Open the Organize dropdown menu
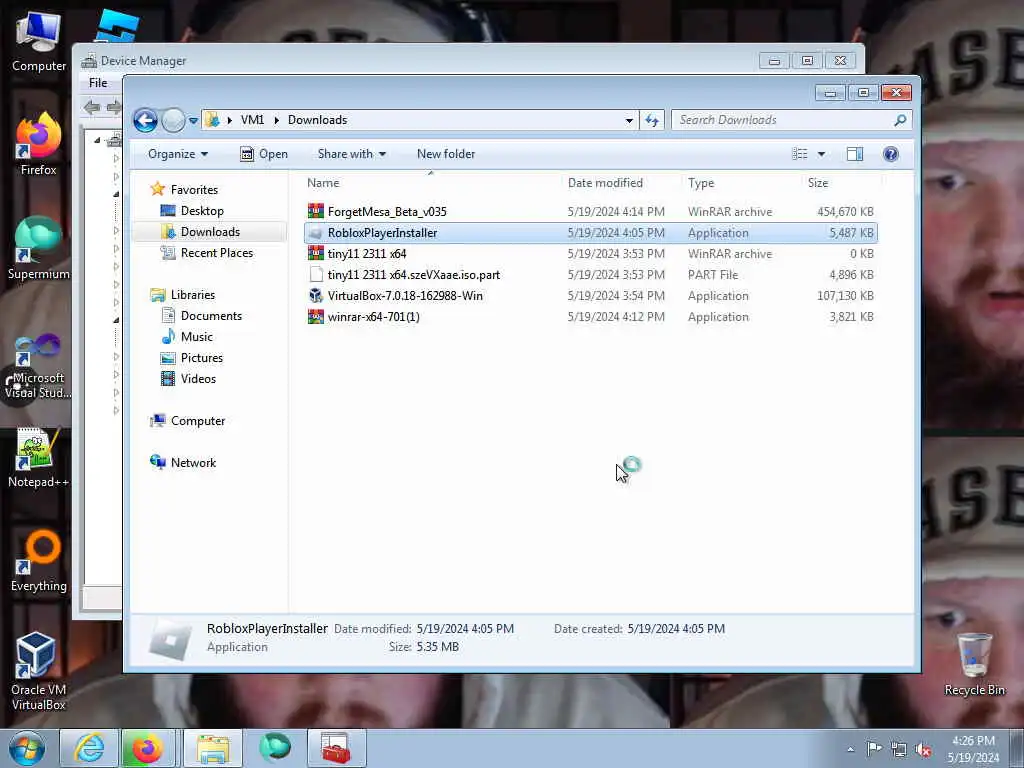 pos(178,154)
